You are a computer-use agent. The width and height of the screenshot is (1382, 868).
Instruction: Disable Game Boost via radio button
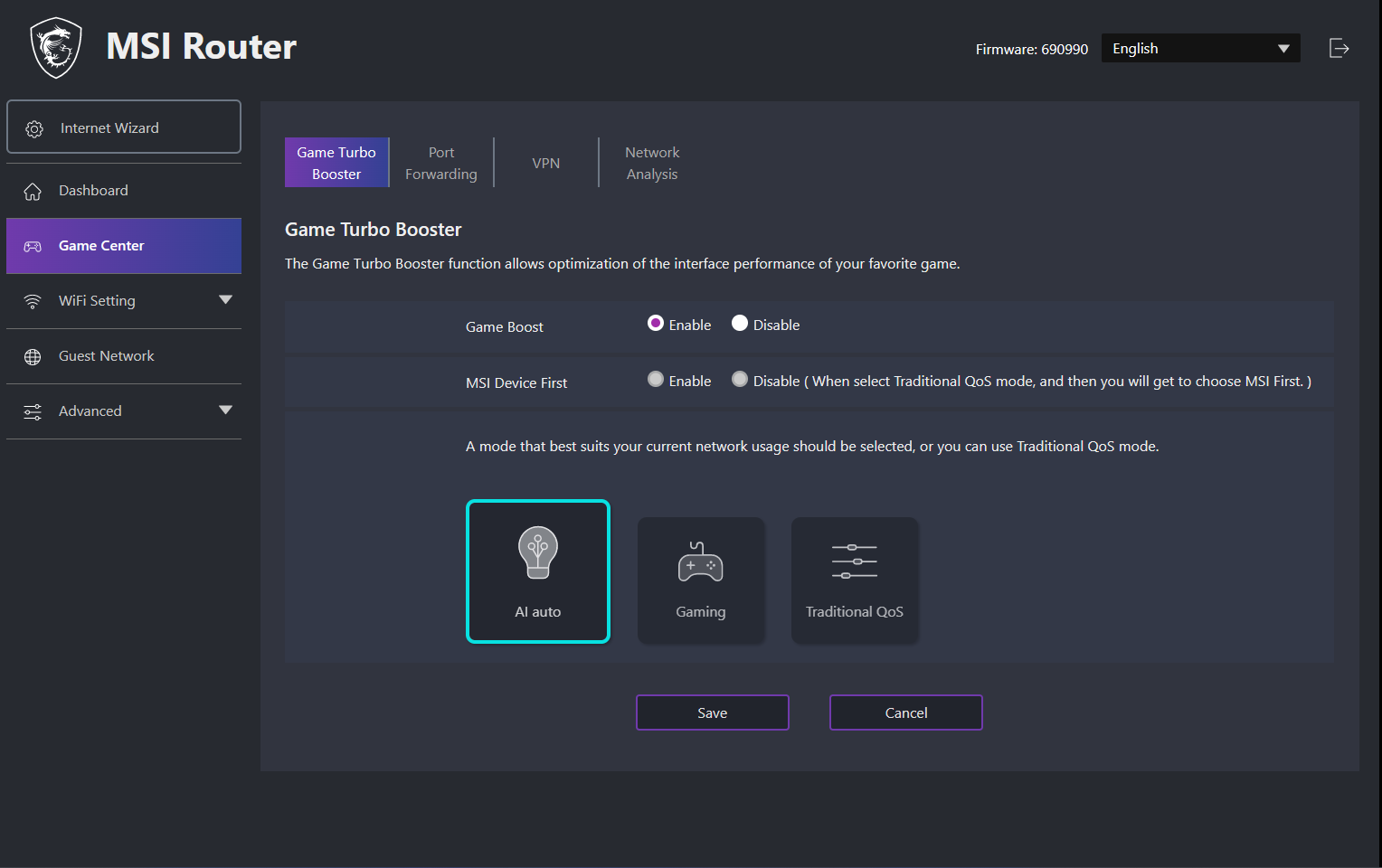740,324
